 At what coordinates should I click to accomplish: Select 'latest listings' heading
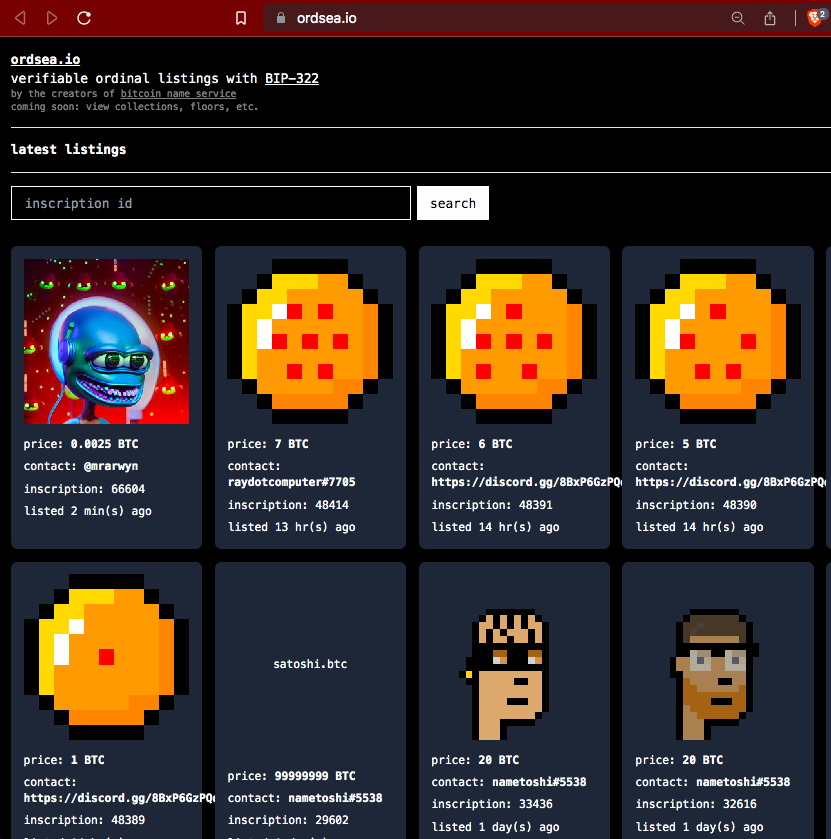click(68, 149)
